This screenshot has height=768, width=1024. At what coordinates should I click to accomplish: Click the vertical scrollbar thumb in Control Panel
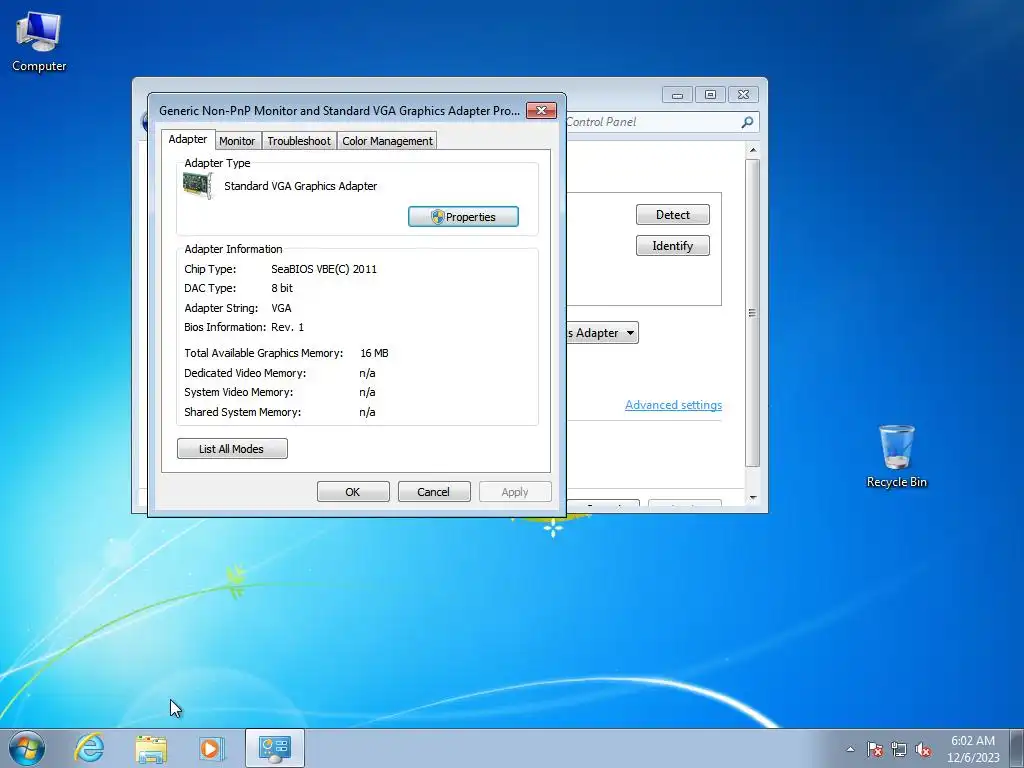753,313
